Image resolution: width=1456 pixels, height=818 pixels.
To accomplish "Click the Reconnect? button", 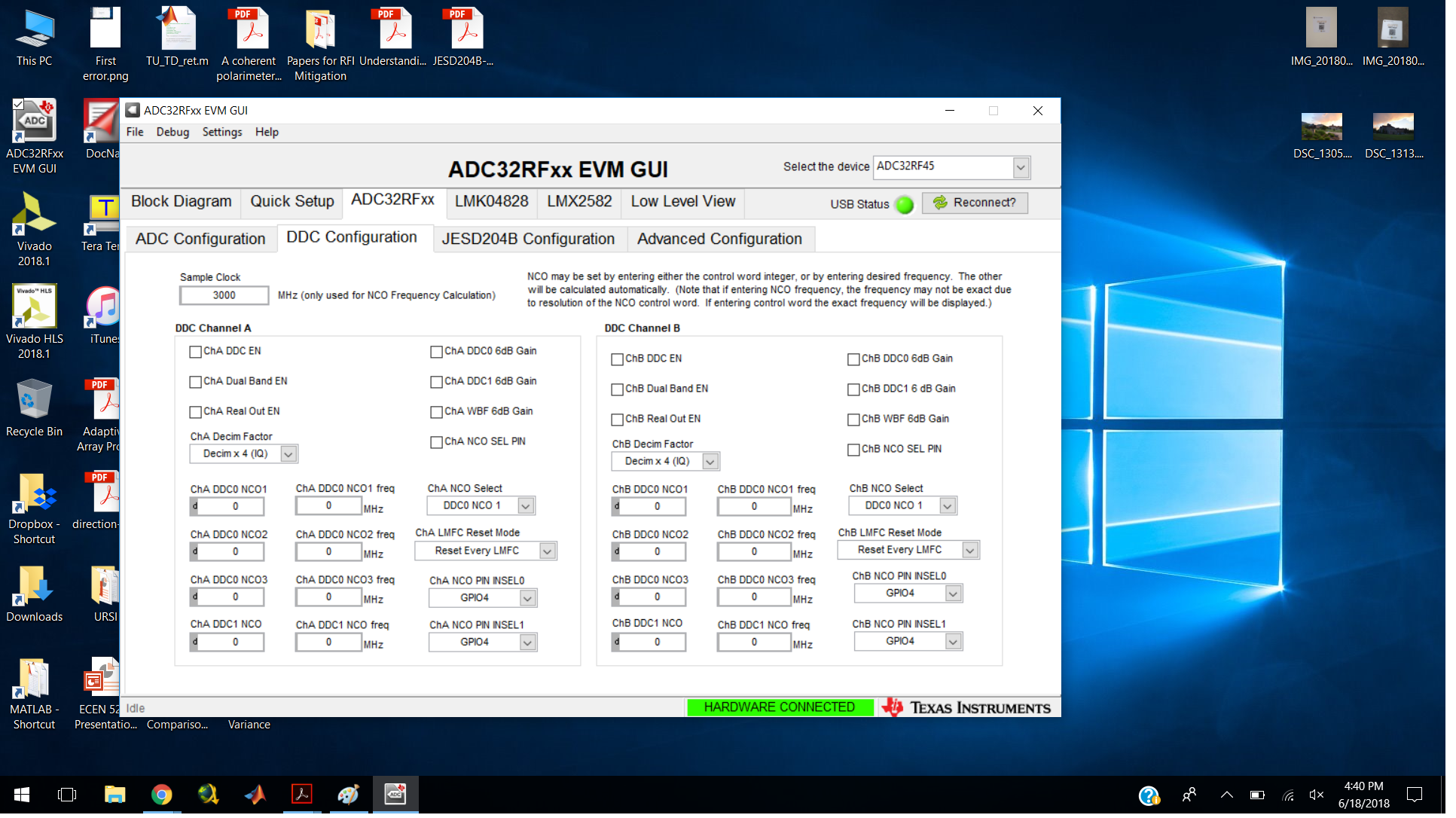I will (975, 203).
